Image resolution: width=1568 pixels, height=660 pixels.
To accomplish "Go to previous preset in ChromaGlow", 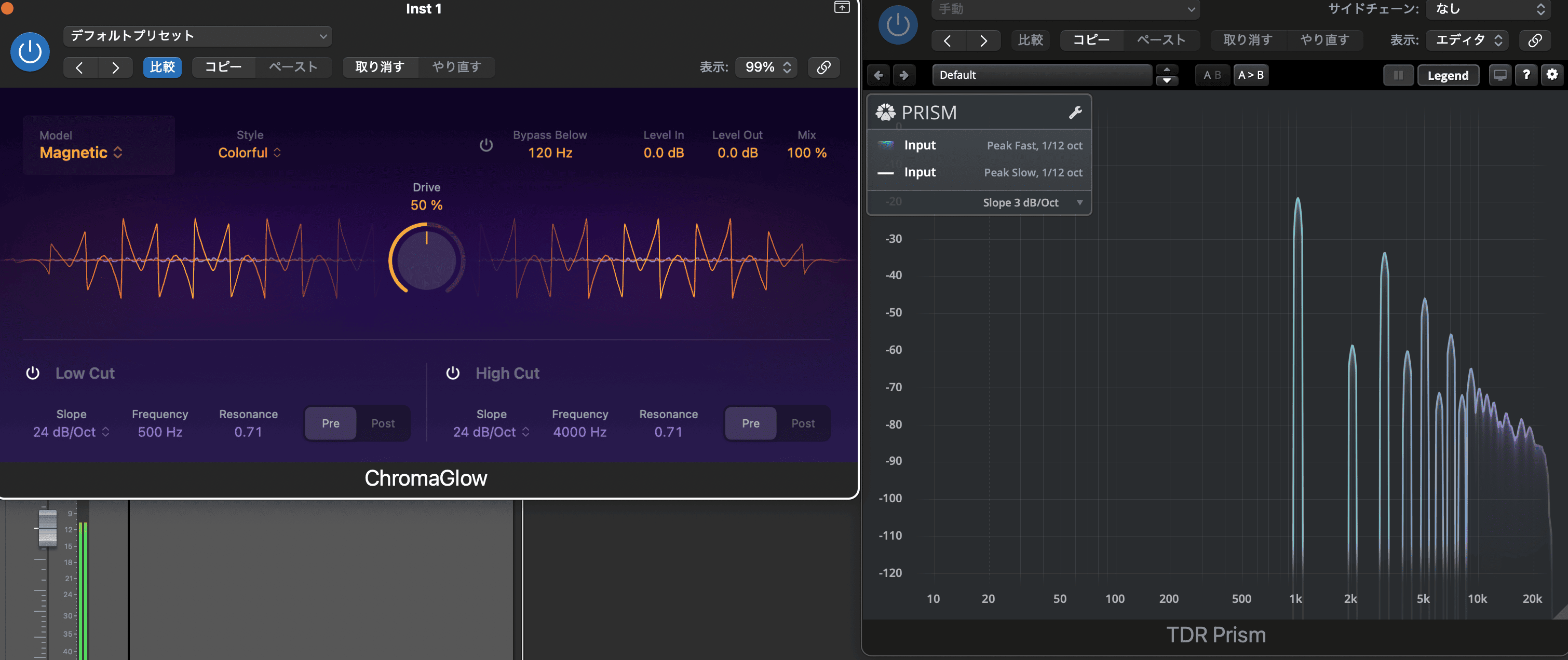I will (80, 67).
